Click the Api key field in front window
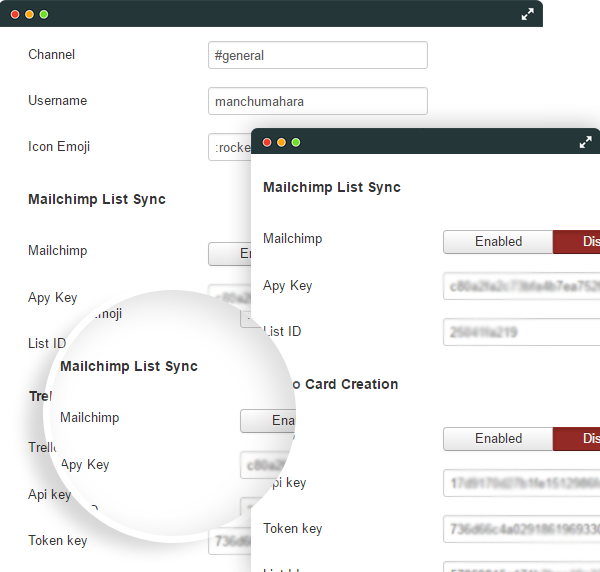The height and width of the screenshot is (572, 600). [x=522, y=483]
